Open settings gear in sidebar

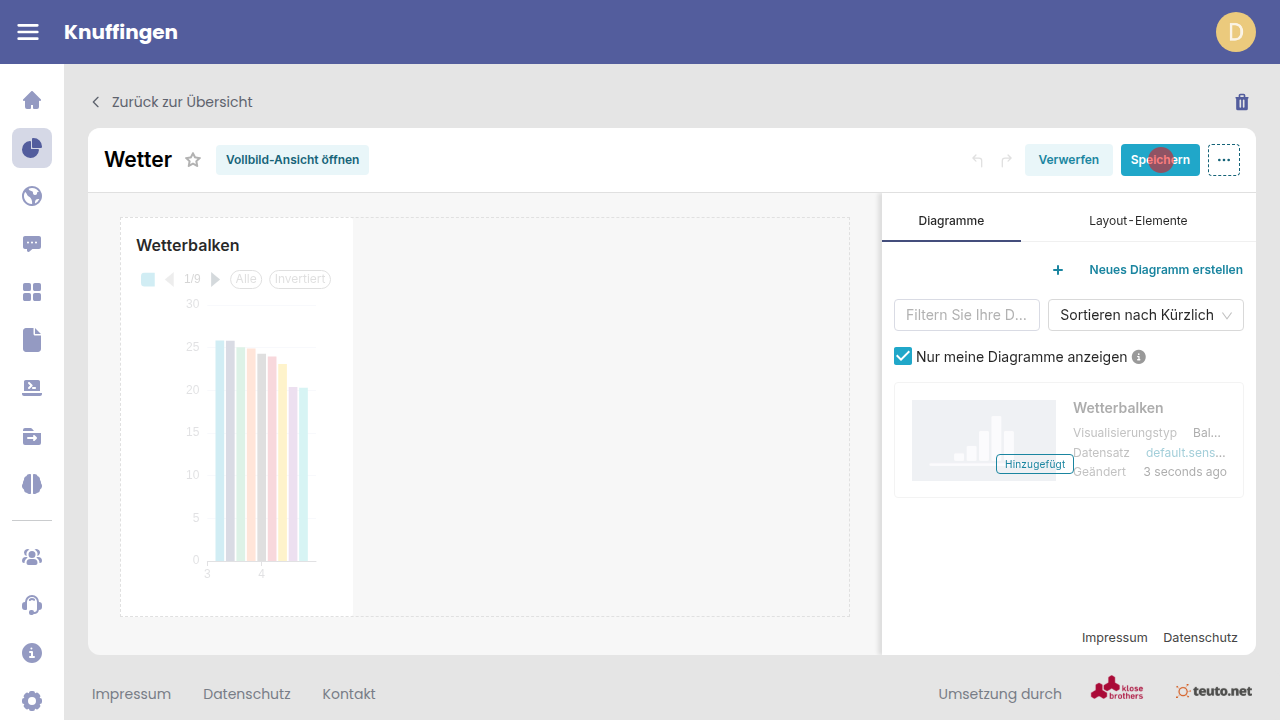pos(32,700)
